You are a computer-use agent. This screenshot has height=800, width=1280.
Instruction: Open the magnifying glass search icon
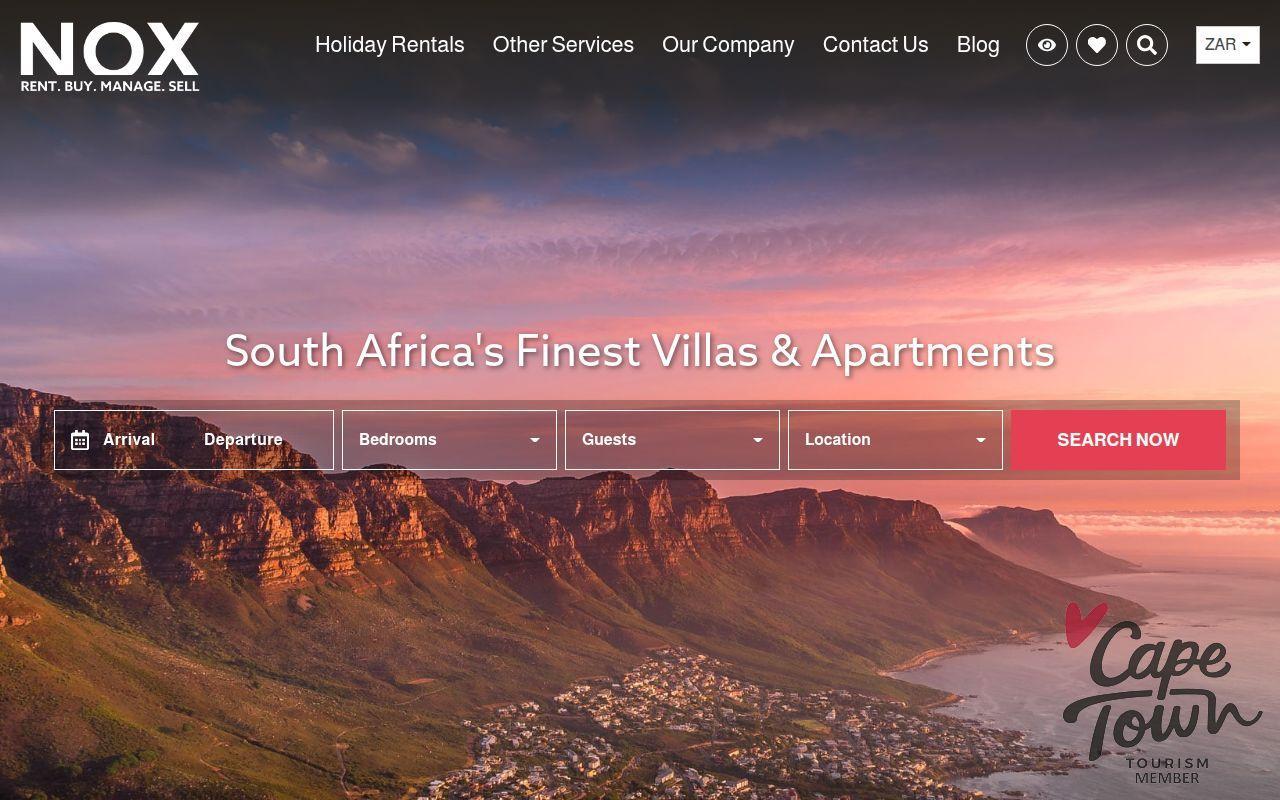click(x=1147, y=45)
